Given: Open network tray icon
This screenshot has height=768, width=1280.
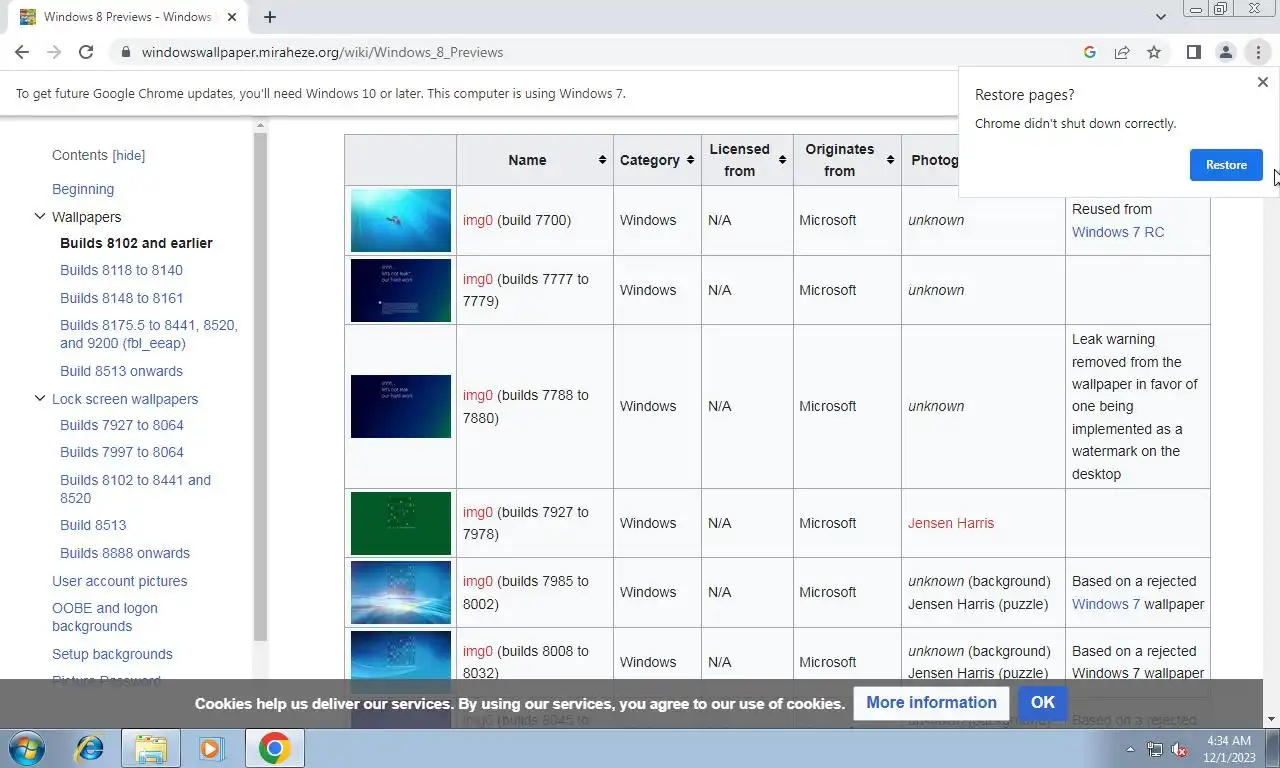Looking at the screenshot, I should click(x=1155, y=749).
